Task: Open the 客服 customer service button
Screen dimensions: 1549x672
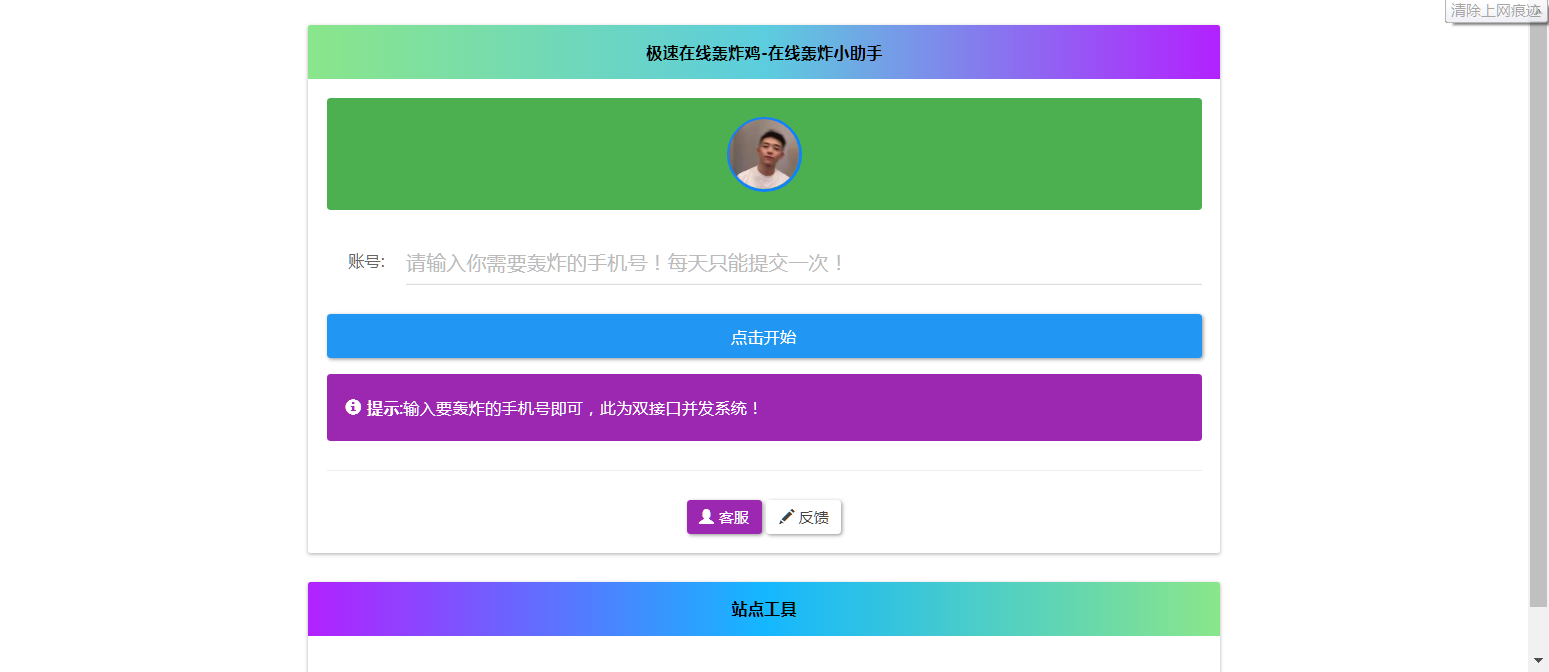Action: point(724,517)
